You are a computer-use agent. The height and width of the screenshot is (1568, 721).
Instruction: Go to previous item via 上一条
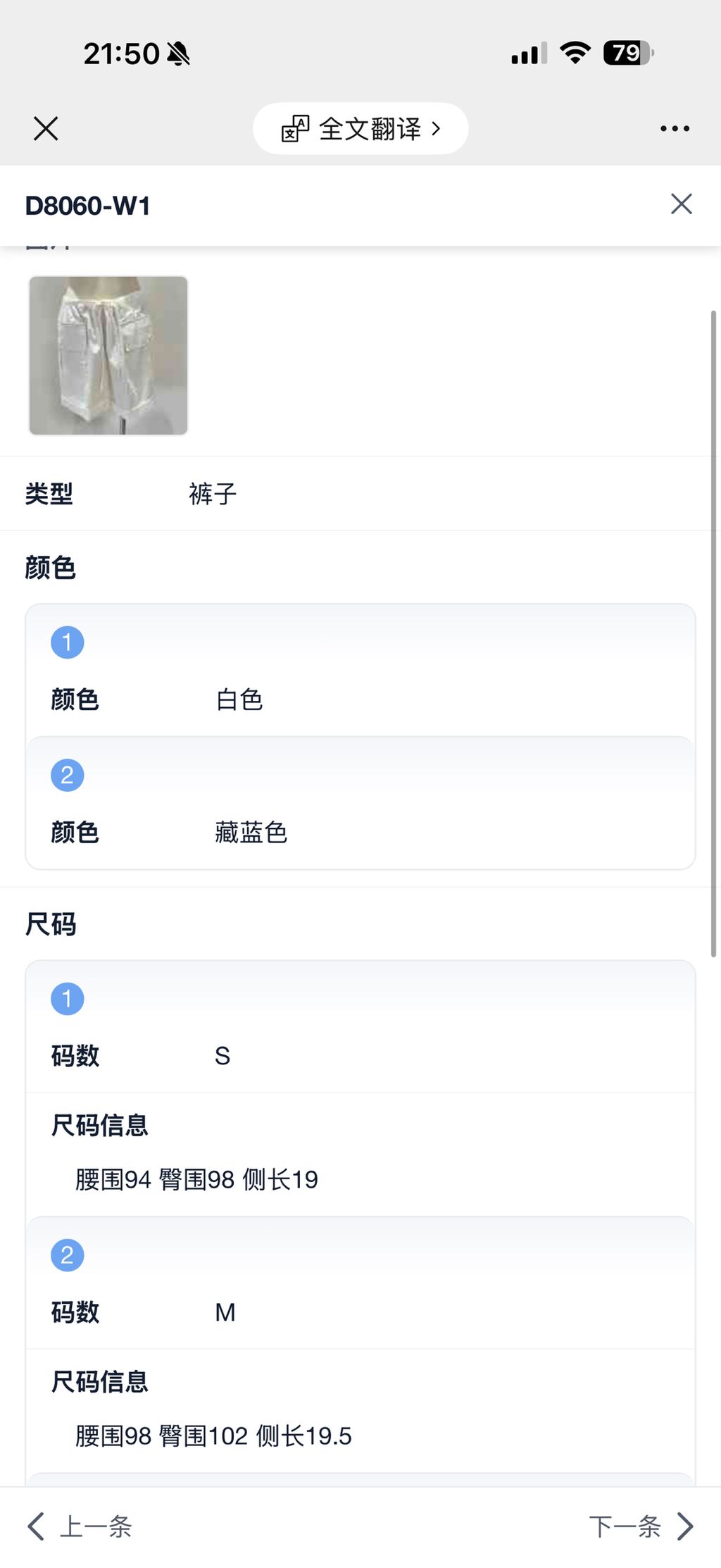pyautogui.click(x=96, y=1526)
